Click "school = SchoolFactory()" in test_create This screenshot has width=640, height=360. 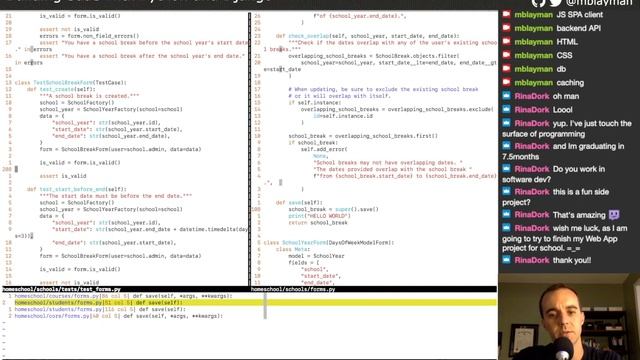[x=77, y=102]
